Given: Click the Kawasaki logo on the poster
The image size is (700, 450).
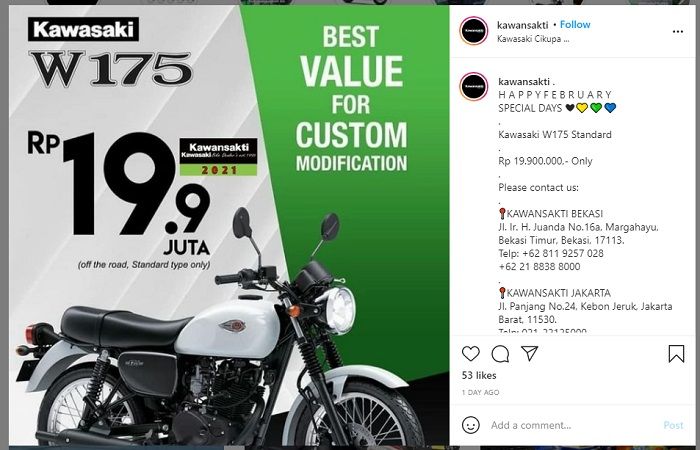Looking at the screenshot, I should pos(83,29).
